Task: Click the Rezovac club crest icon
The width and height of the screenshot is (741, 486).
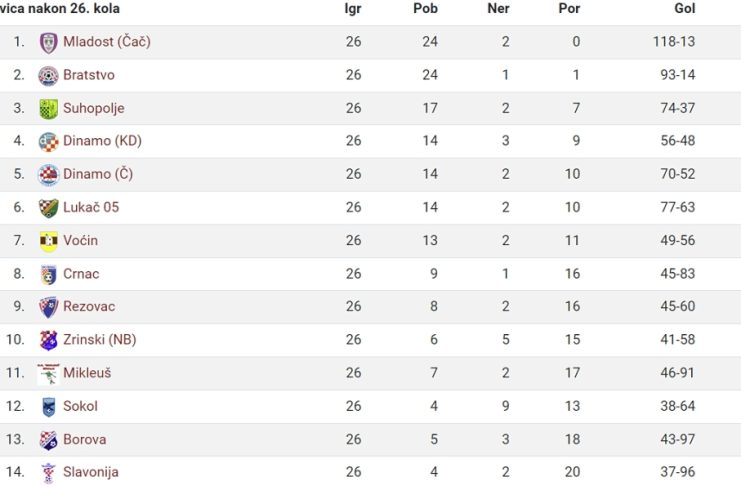Action: (x=48, y=307)
